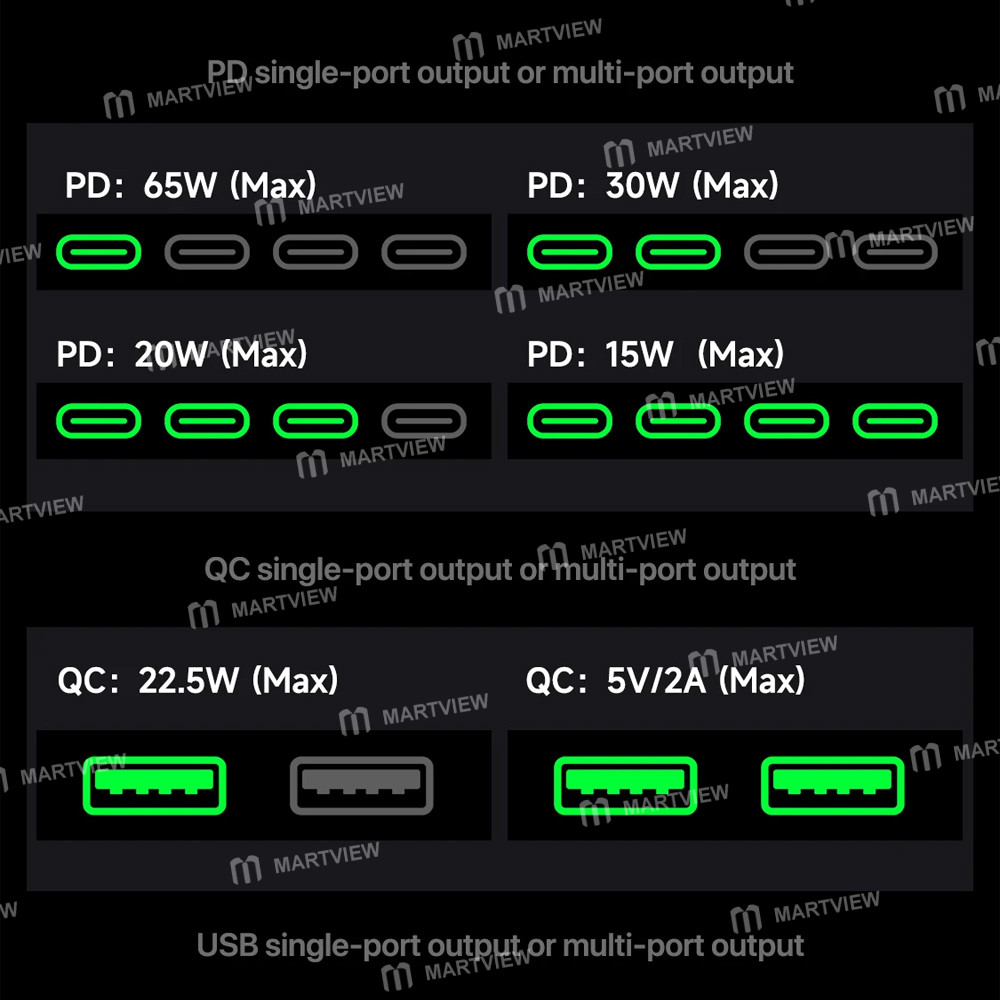Click the last green USB-C port under PD 15W
This screenshot has height=1000, width=1000.
pos(895,421)
